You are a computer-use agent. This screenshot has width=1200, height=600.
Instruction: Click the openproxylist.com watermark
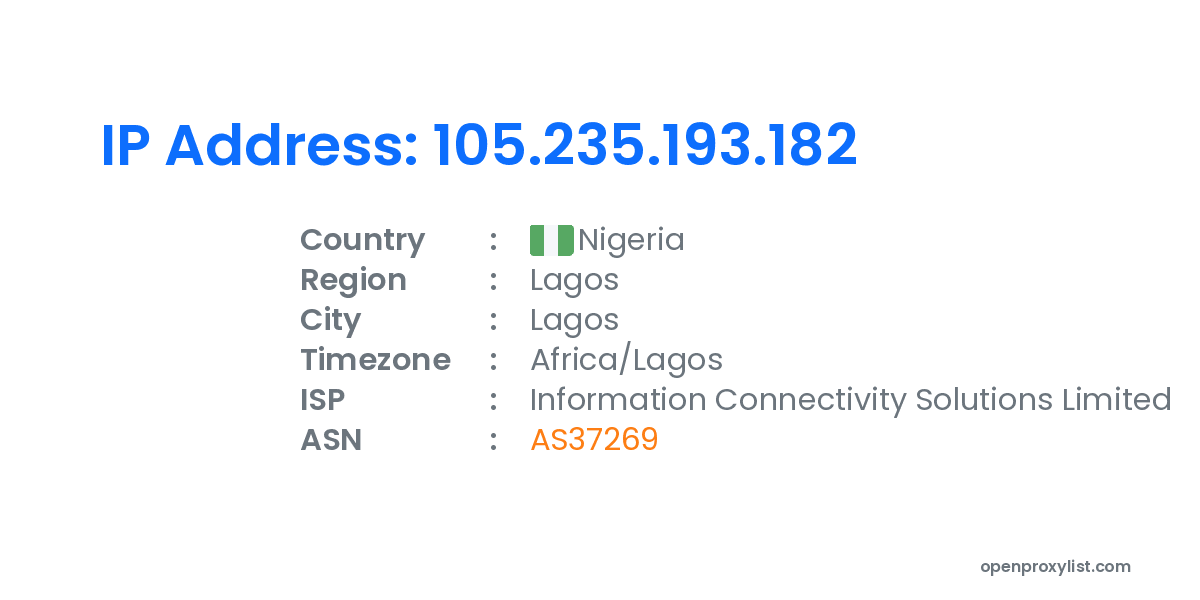tap(1055, 567)
